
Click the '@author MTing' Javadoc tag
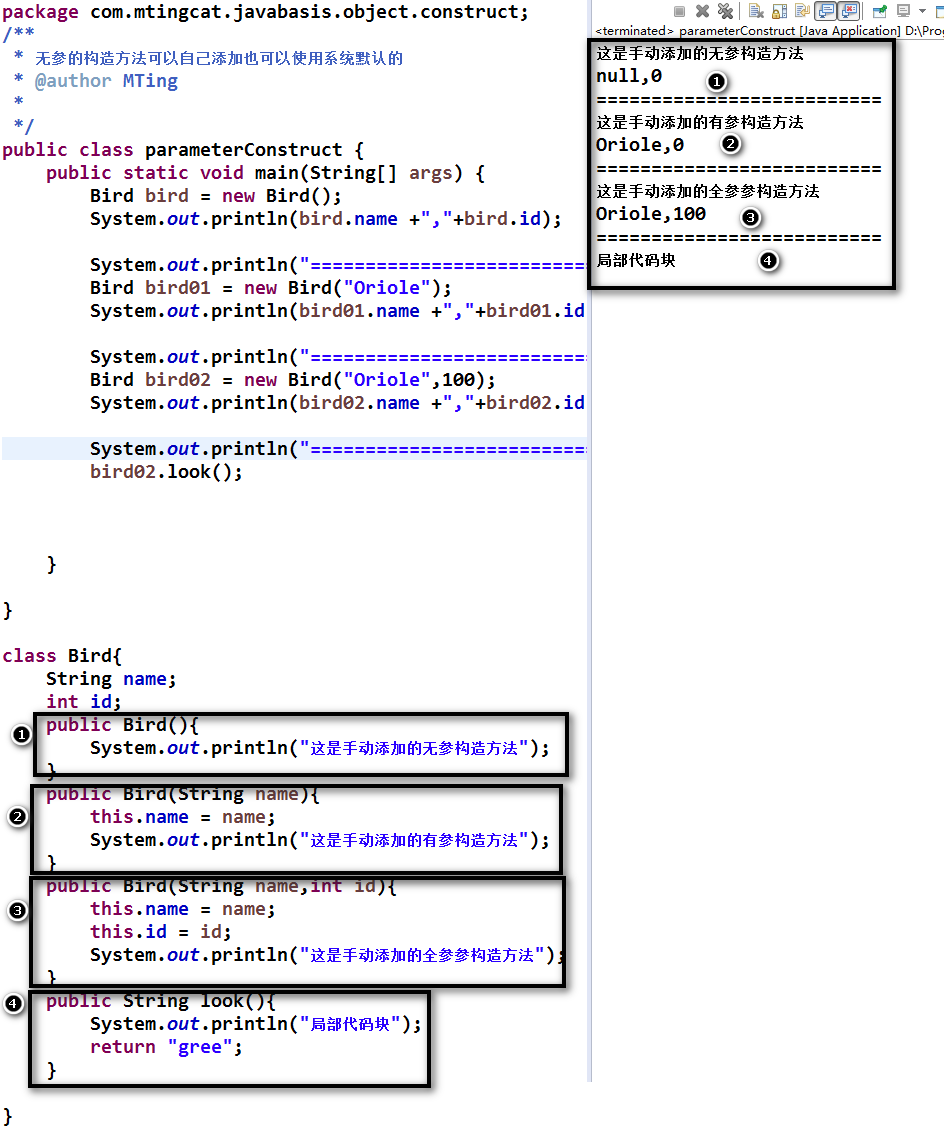[106, 81]
